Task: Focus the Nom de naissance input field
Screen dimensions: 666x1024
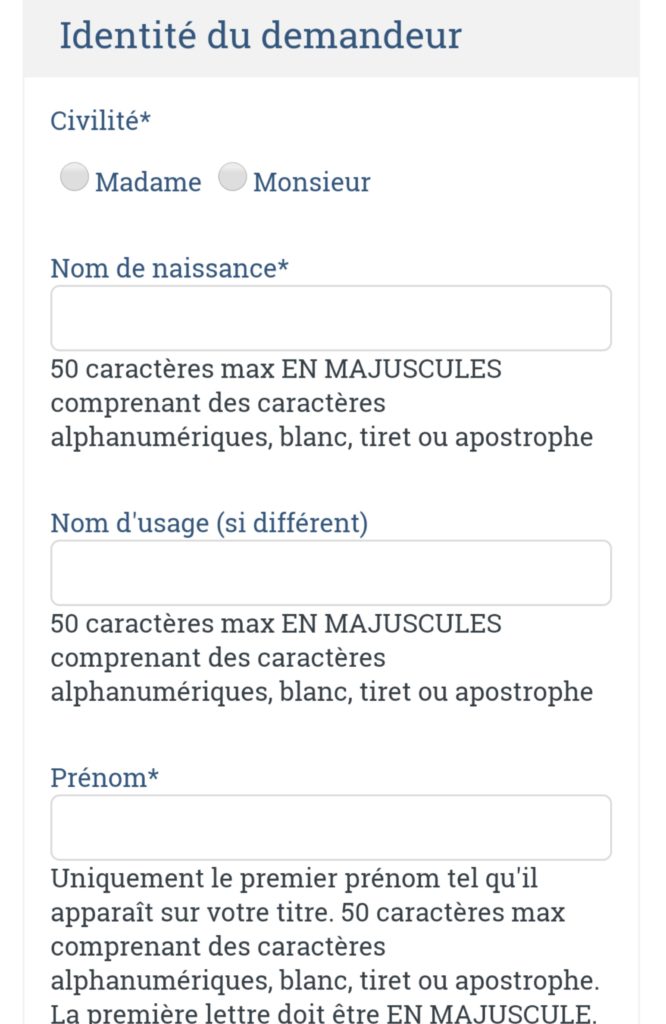Action: point(331,318)
